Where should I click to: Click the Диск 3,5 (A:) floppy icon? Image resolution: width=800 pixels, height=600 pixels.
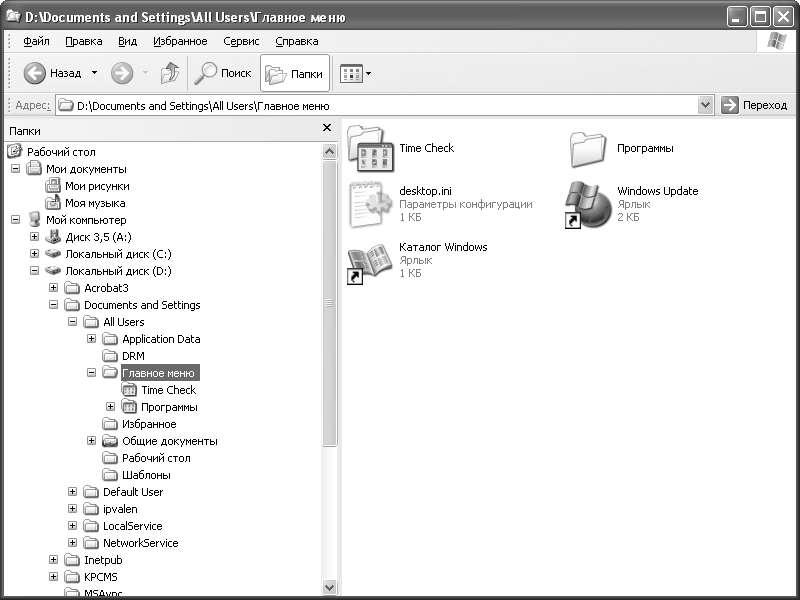pyautogui.click(x=53, y=236)
